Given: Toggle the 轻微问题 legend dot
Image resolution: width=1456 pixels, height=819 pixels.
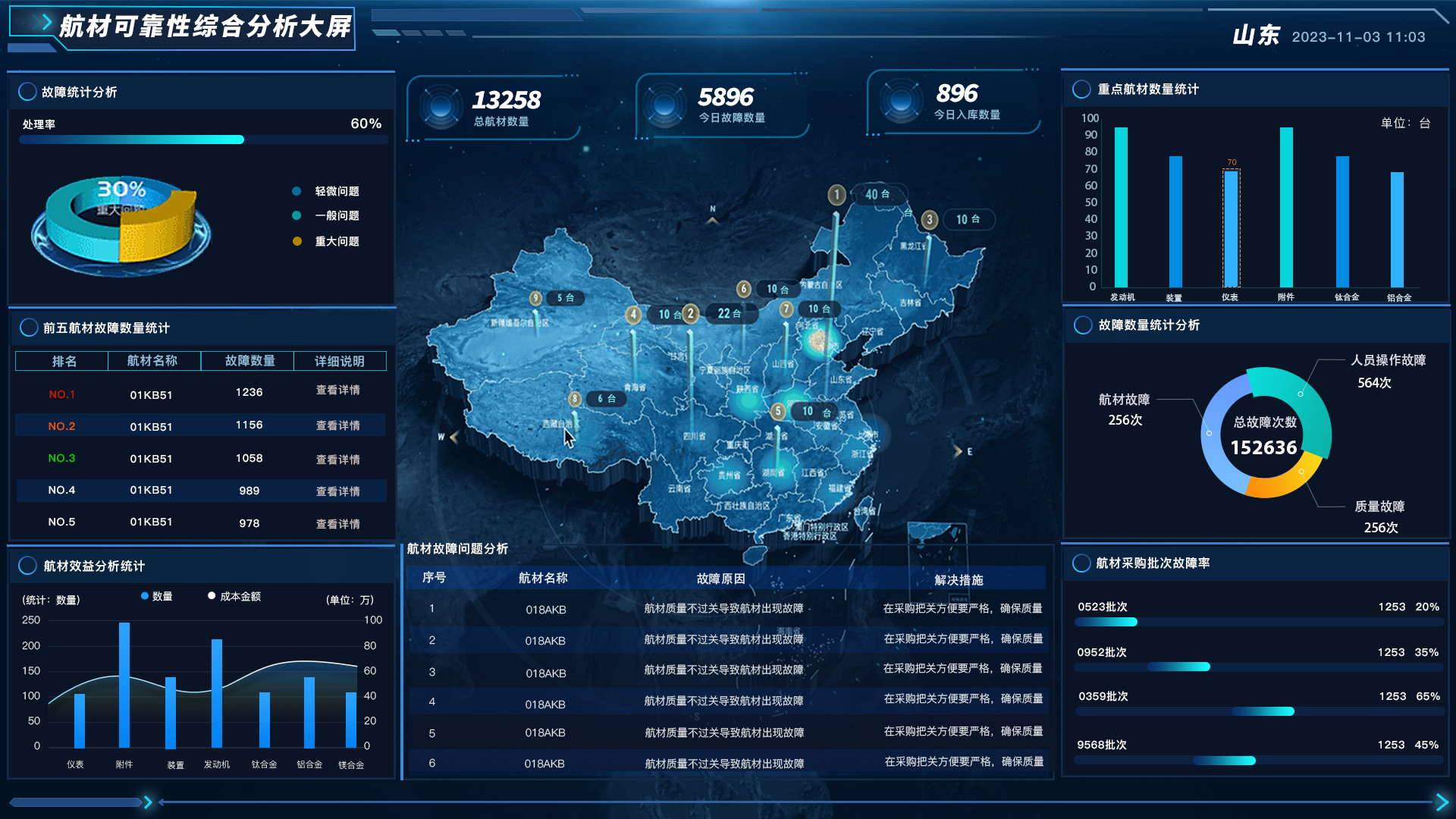Looking at the screenshot, I should coord(297,191).
